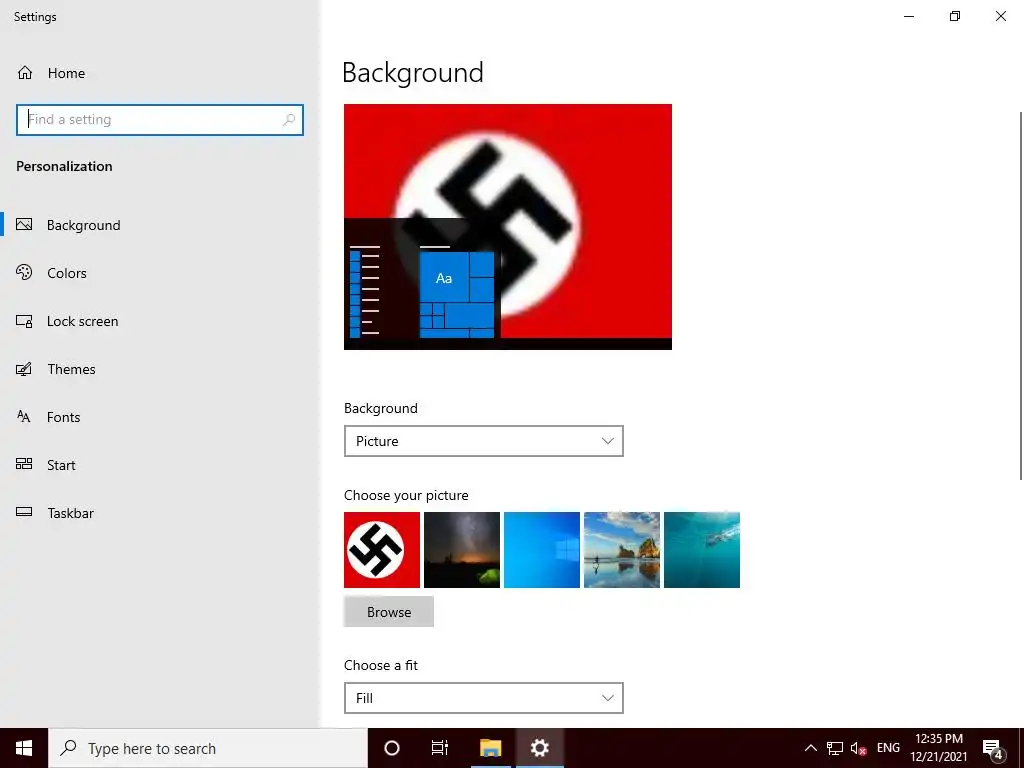Click the taskbar Type here to search box

click(208, 748)
